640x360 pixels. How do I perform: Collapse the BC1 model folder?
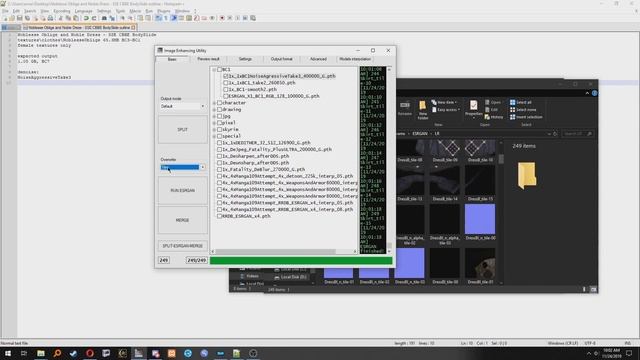click(214, 69)
